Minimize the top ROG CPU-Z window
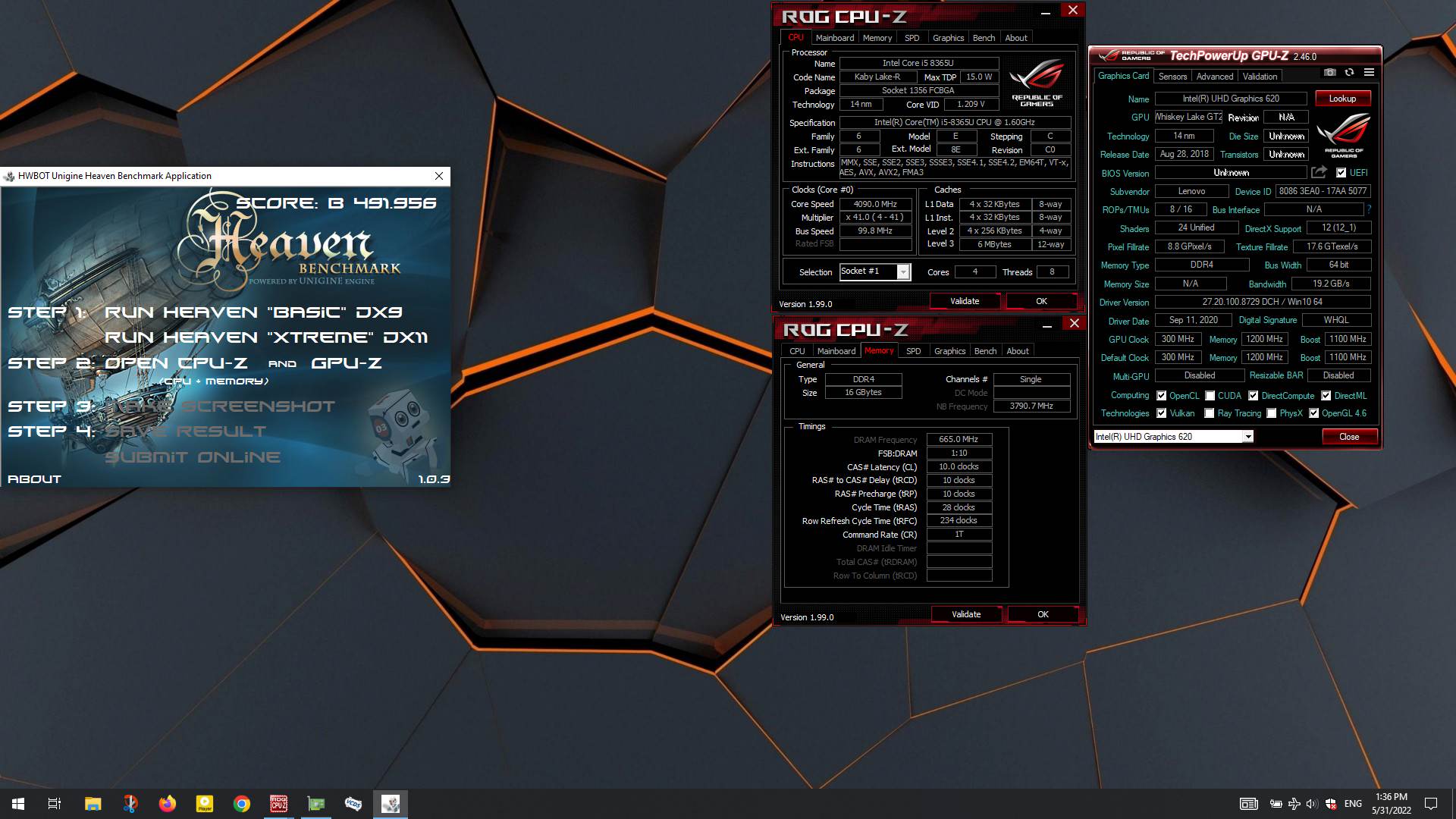Viewport: 1456px width, 819px height. pyautogui.click(x=1045, y=11)
